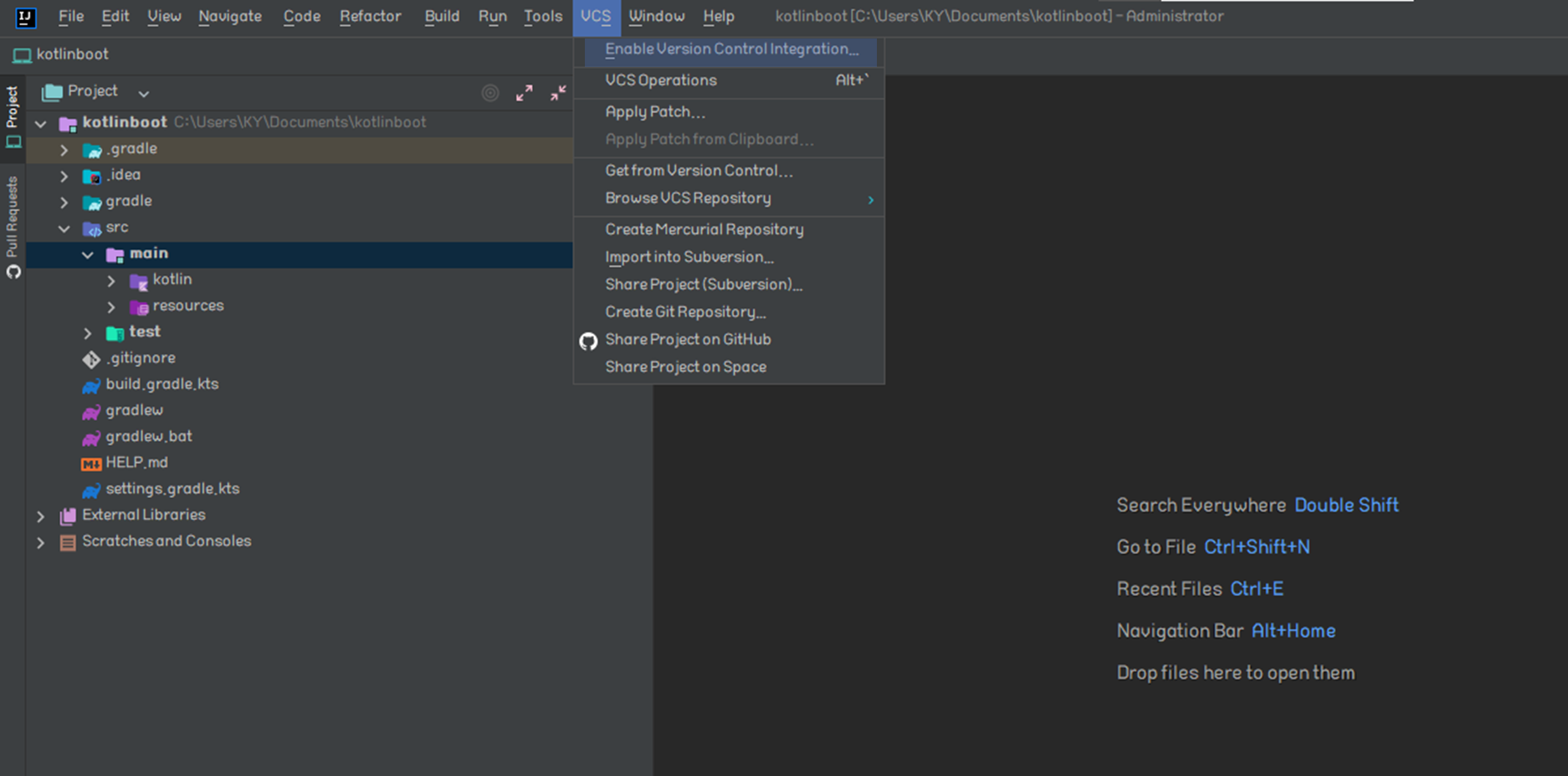This screenshot has width=1568, height=776.
Task: Open the Project tool window side tab
Action: coord(13,116)
